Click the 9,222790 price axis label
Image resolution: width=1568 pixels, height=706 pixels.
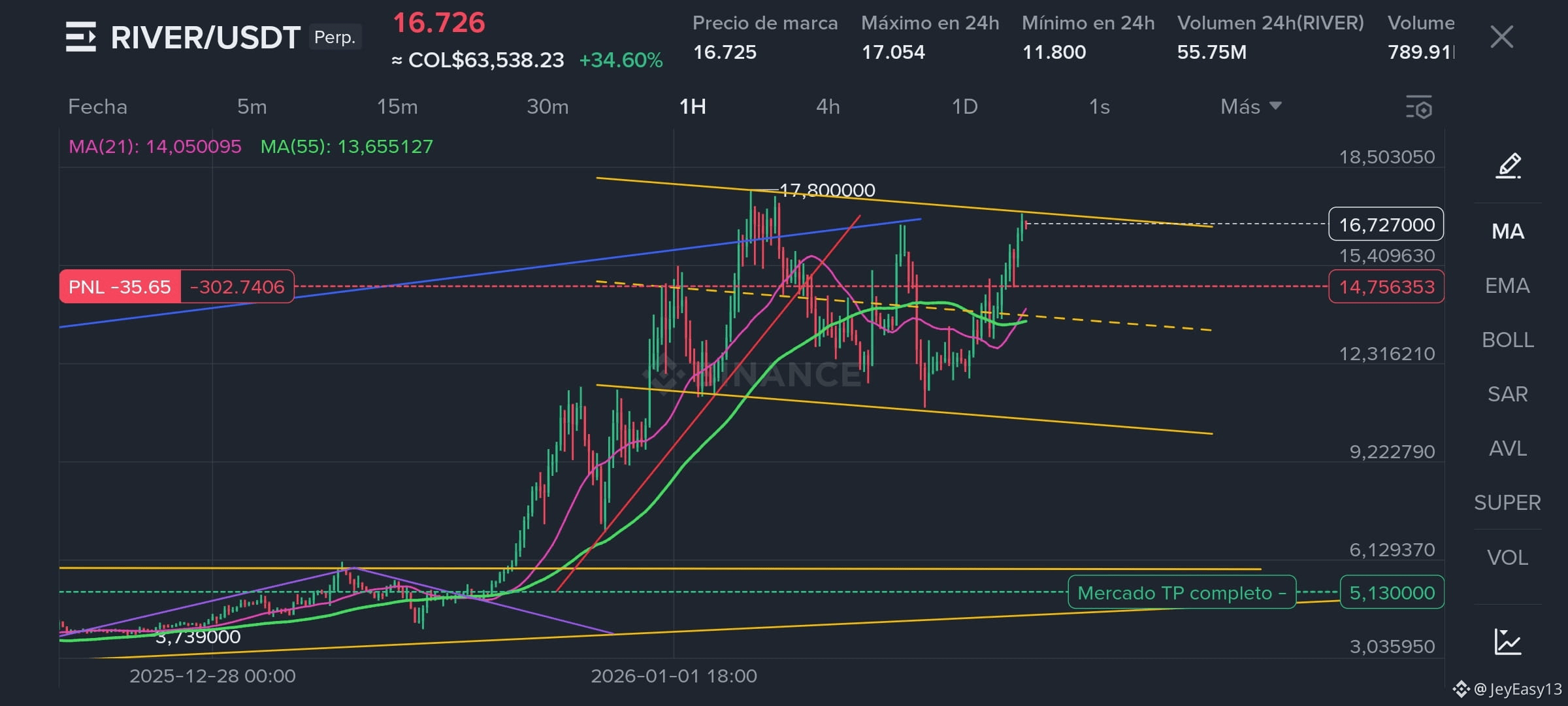click(x=1392, y=452)
